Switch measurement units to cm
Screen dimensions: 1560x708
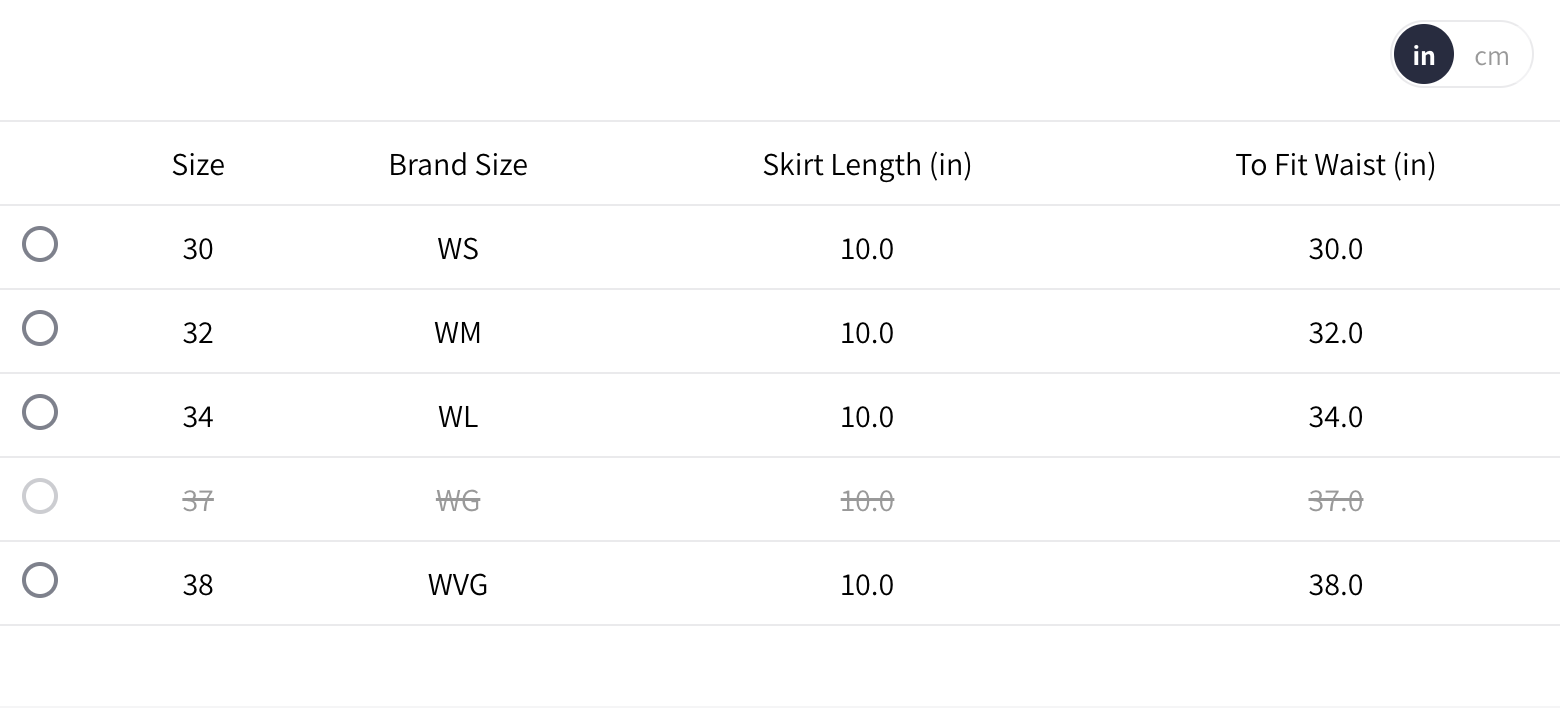pyautogui.click(x=1491, y=56)
